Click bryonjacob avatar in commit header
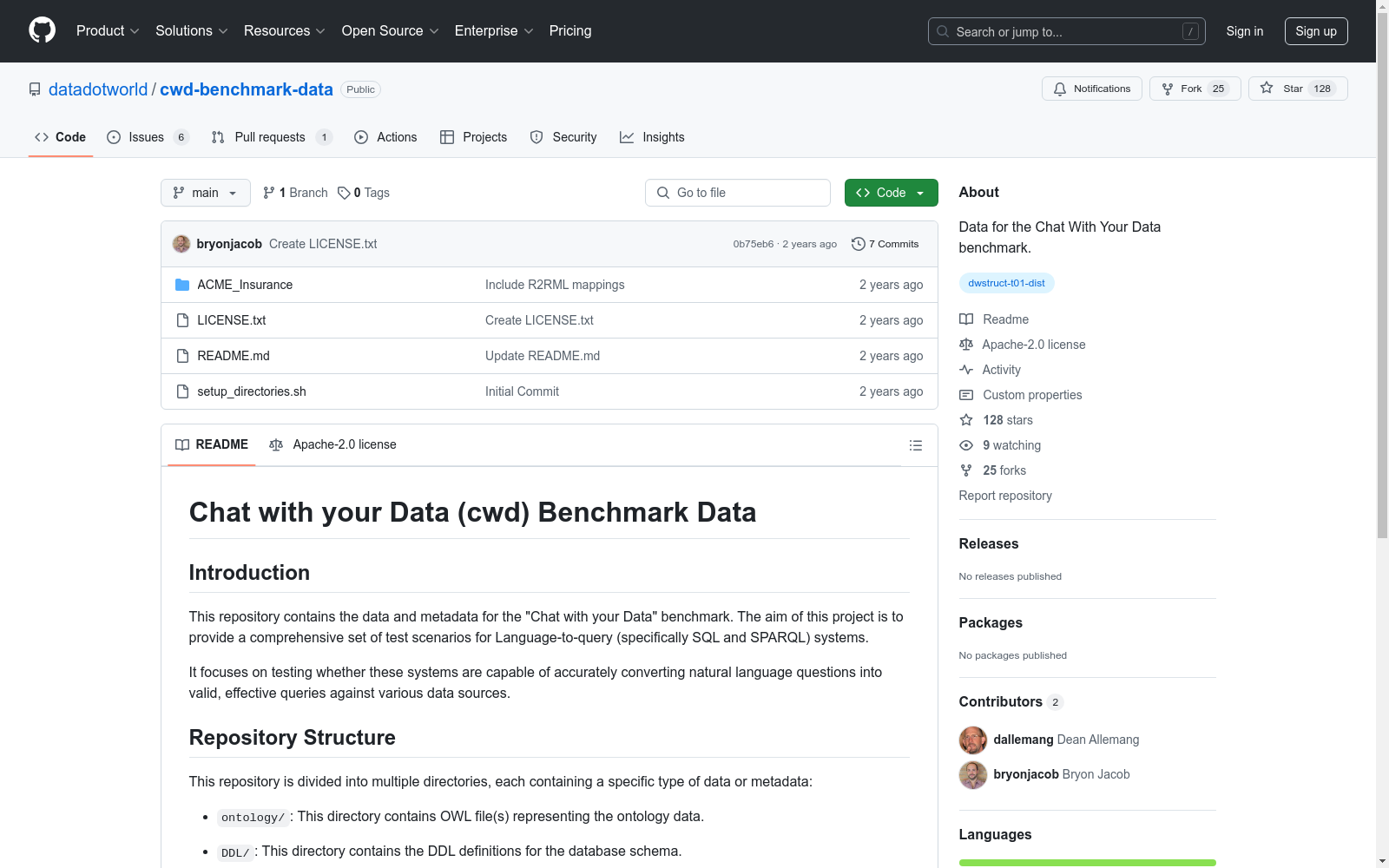 click(181, 244)
